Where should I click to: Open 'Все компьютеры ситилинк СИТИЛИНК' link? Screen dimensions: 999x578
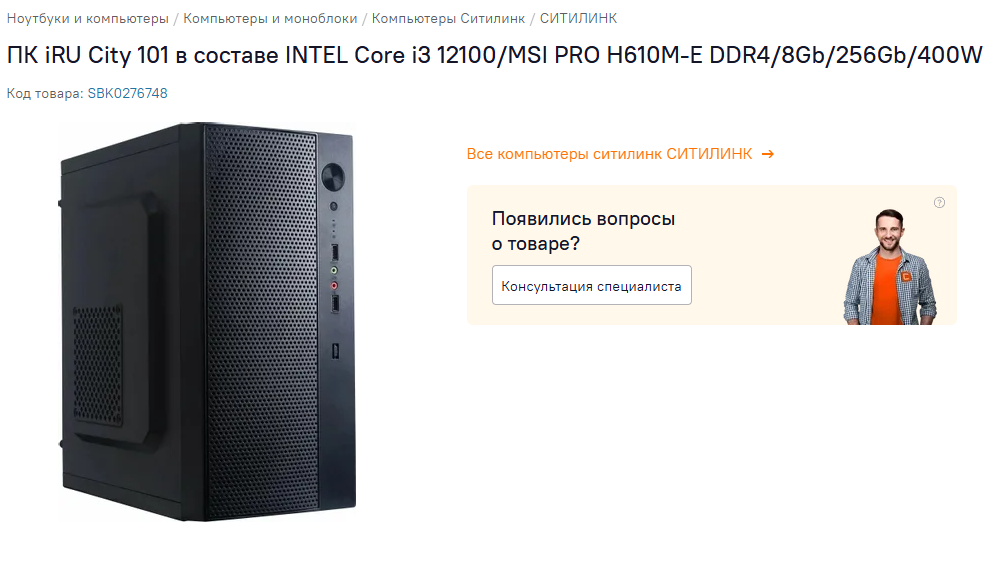610,154
